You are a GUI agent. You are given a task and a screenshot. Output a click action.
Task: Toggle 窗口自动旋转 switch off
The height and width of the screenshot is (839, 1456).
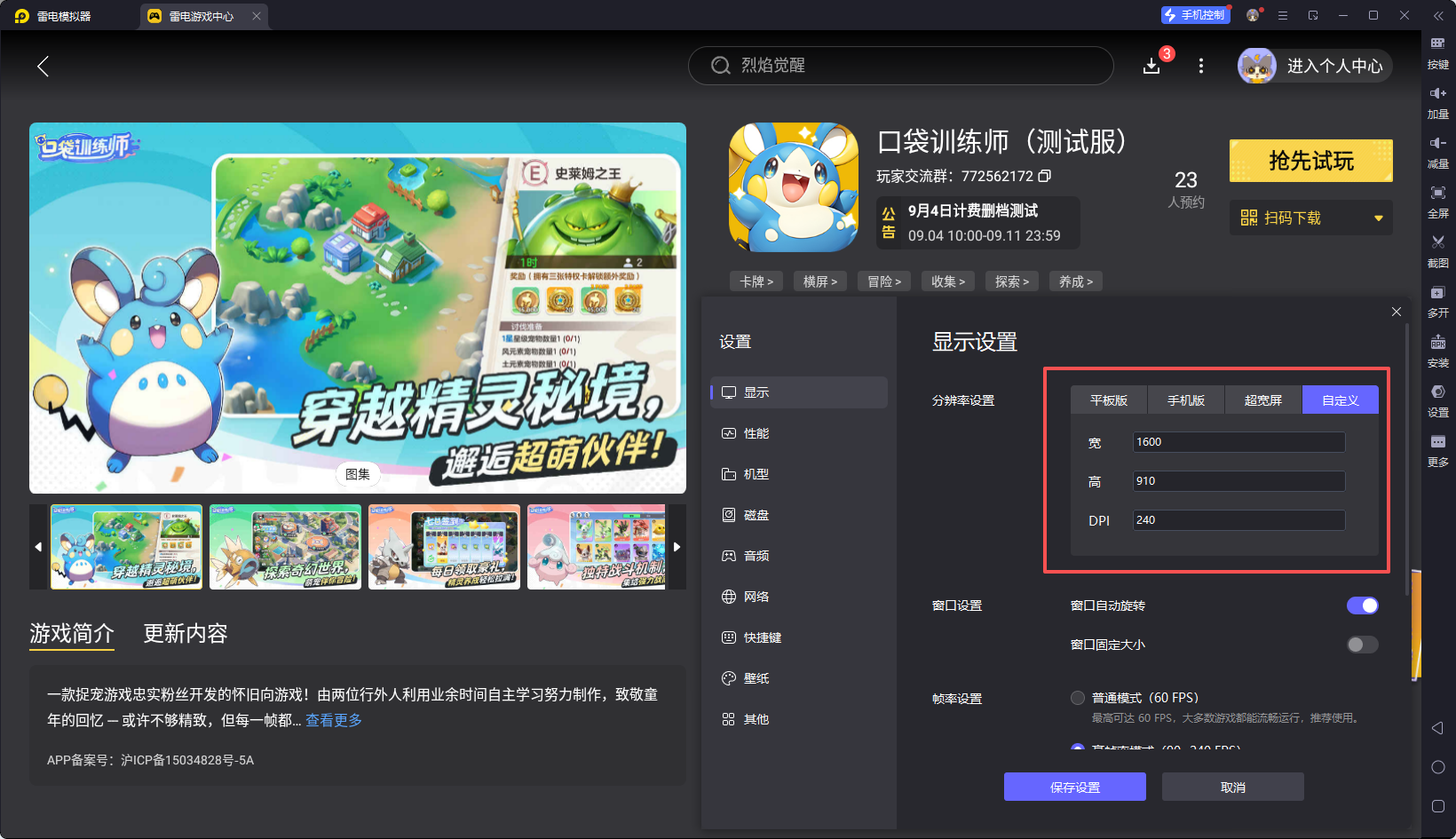click(1362, 606)
